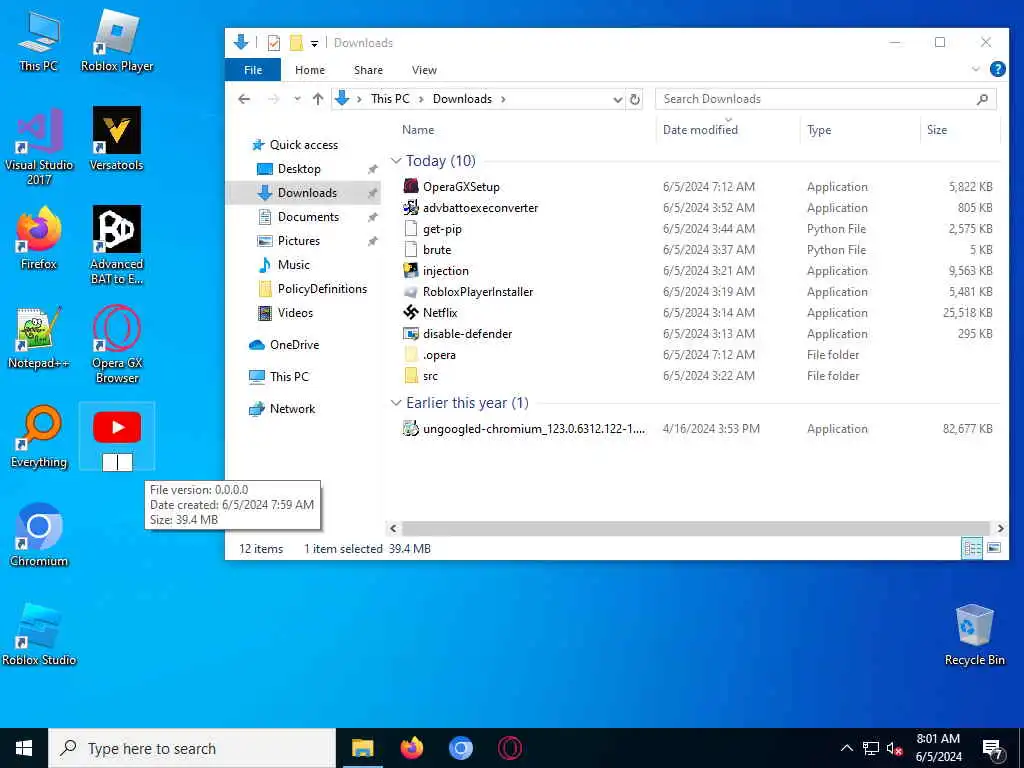Go back with the back arrow
Image resolution: width=1024 pixels, height=768 pixels.
click(244, 99)
